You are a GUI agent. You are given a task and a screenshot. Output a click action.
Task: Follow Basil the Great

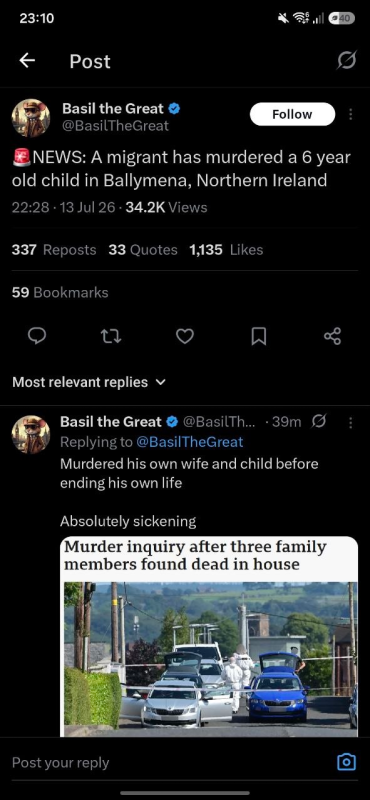(x=292, y=114)
